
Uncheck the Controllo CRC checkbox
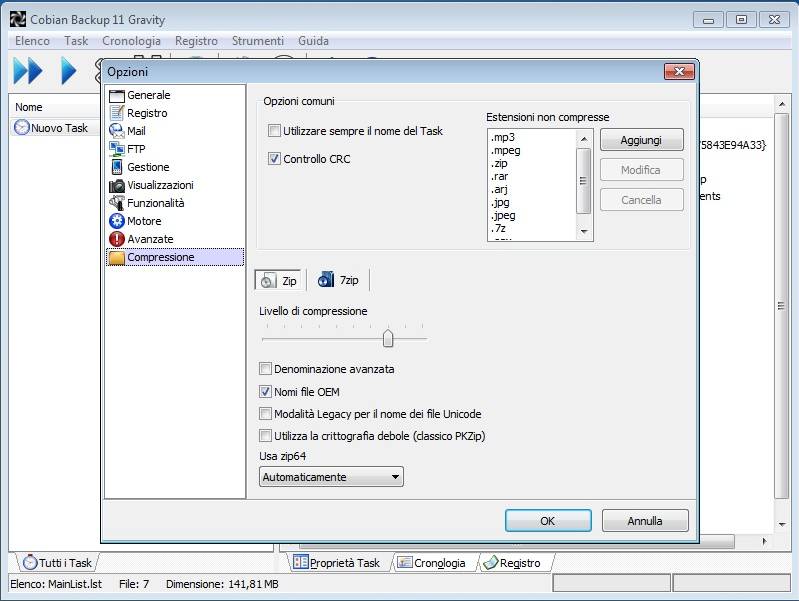tap(275, 159)
